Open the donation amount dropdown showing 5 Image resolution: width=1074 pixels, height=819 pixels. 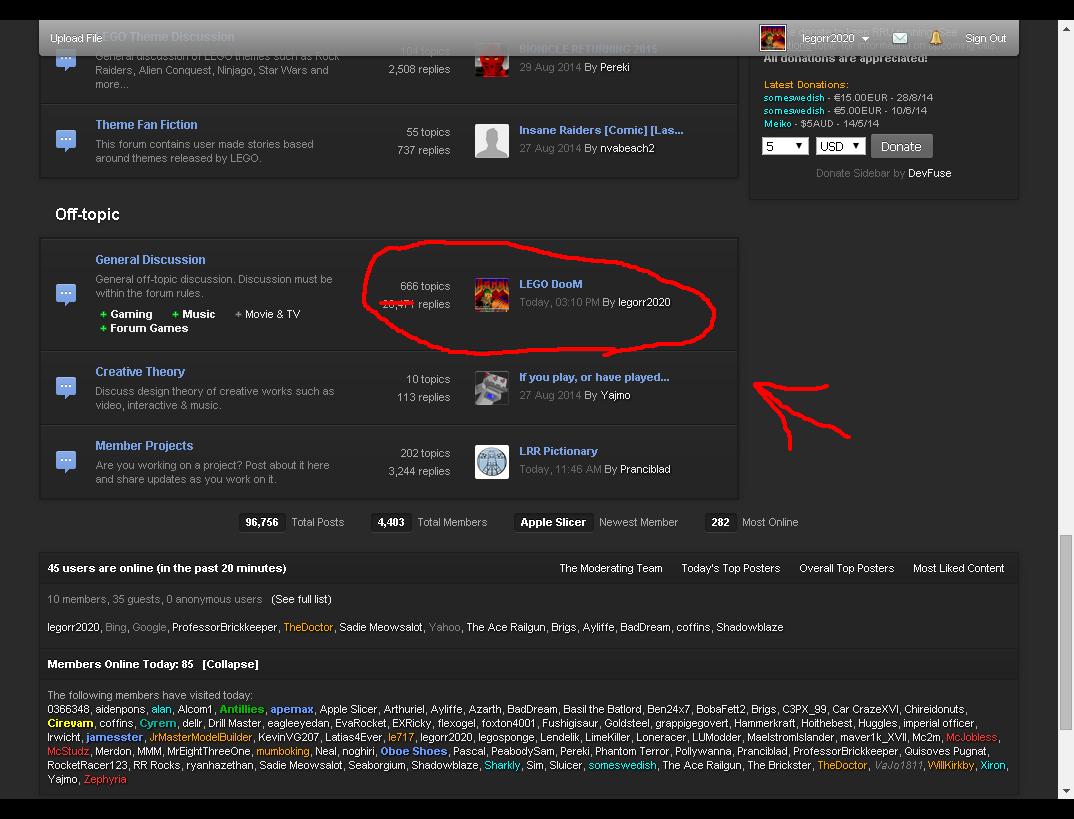coord(785,146)
